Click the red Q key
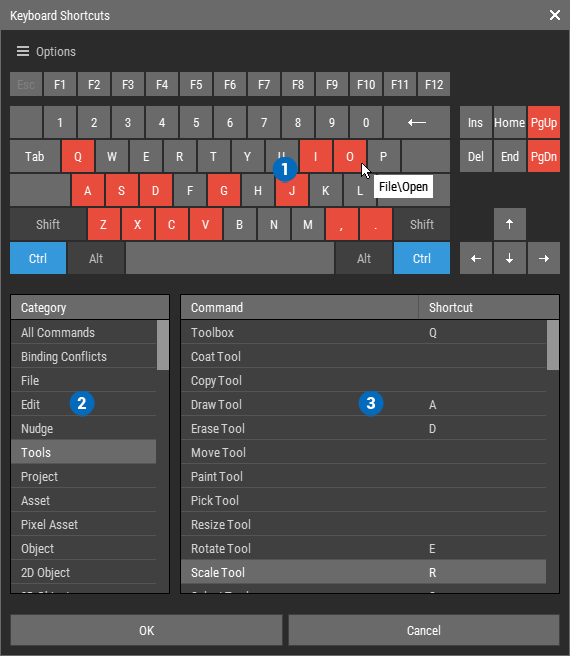The height and width of the screenshot is (656, 570). (x=78, y=156)
